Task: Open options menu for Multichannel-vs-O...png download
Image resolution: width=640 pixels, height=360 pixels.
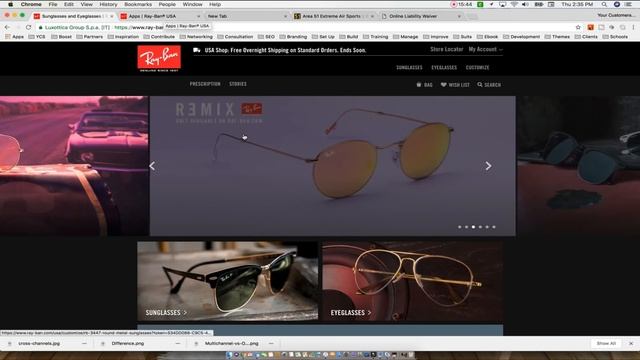Action: 271,343
